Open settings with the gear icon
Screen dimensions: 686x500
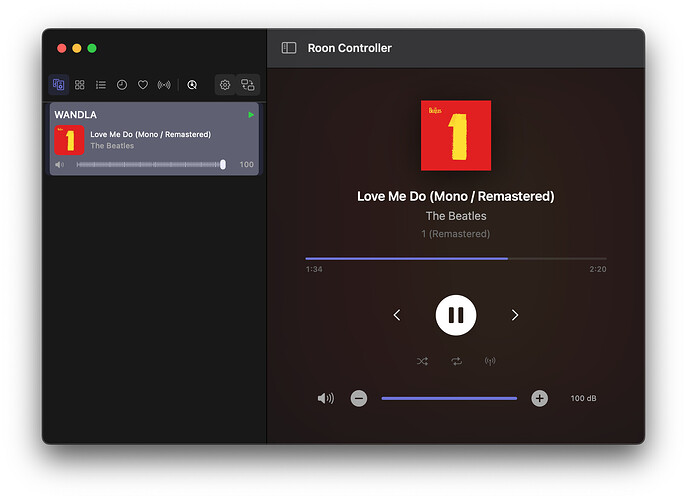[x=225, y=85]
